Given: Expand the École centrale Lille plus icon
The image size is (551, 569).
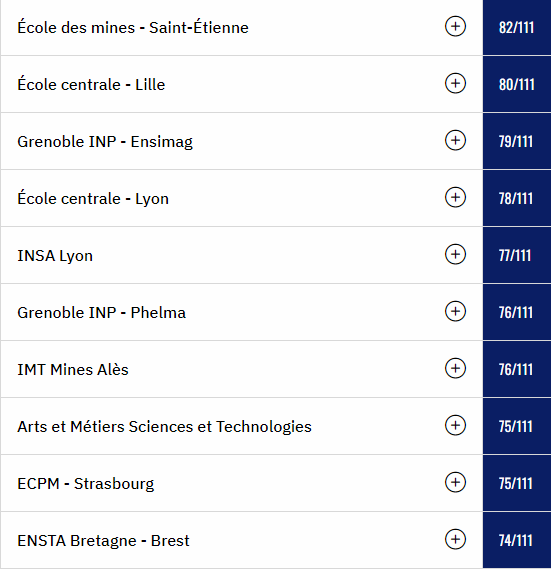Looking at the screenshot, I should pos(455,83).
